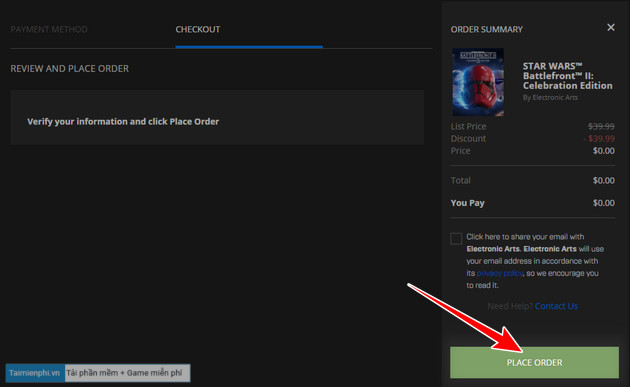Click the red discount amount -$39.99
Viewport: 630px width, 387px height.
point(599,139)
